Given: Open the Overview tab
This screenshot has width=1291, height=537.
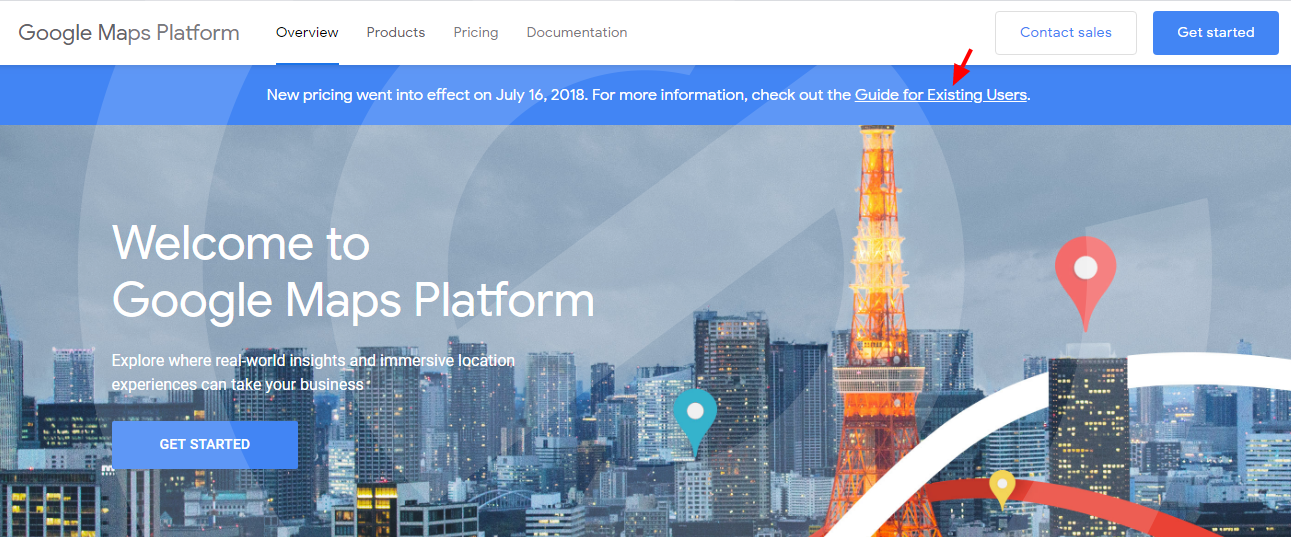Looking at the screenshot, I should pos(307,32).
